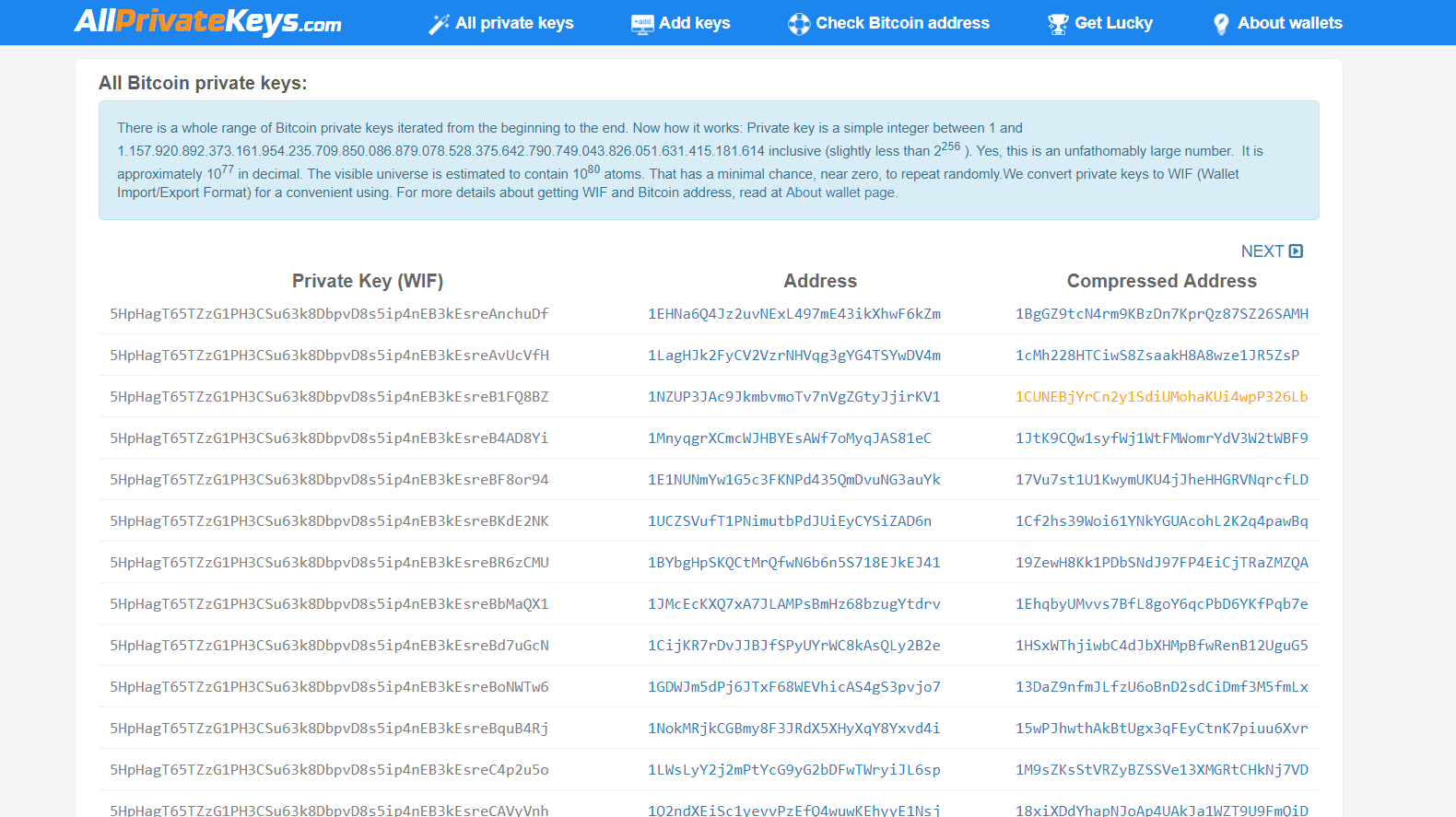The image size is (1456, 817).
Task: Open address 1MnyqgrXCmcWJHBYEsAWf7oMyqJAS81eC
Action: point(790,438)
